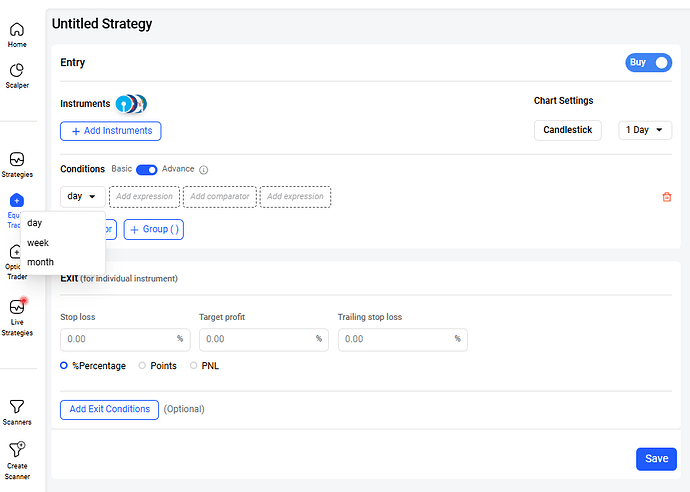The width and height of the screenshot is (690, 492).
Task: Open the Create Scanner icon
Action: click(x=17, y=449)
